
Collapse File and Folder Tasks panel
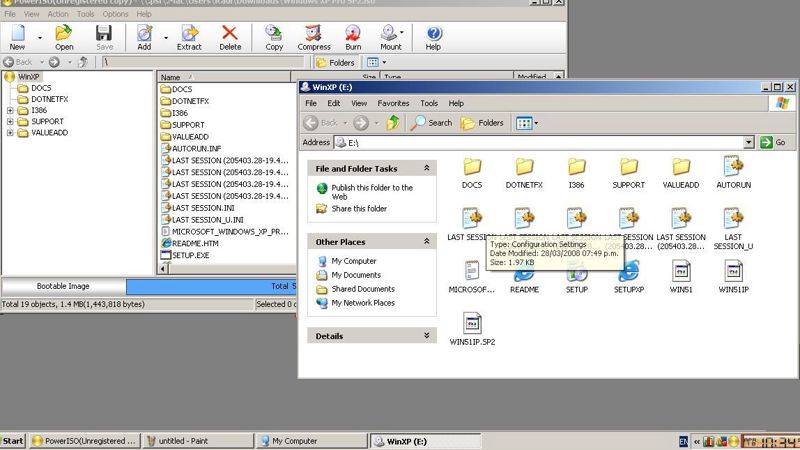click(x=427, y=168)
